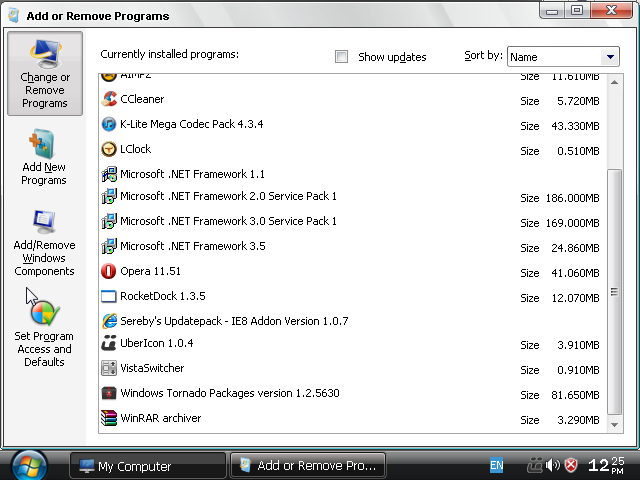Enable the Show updates checkbox

341,57
